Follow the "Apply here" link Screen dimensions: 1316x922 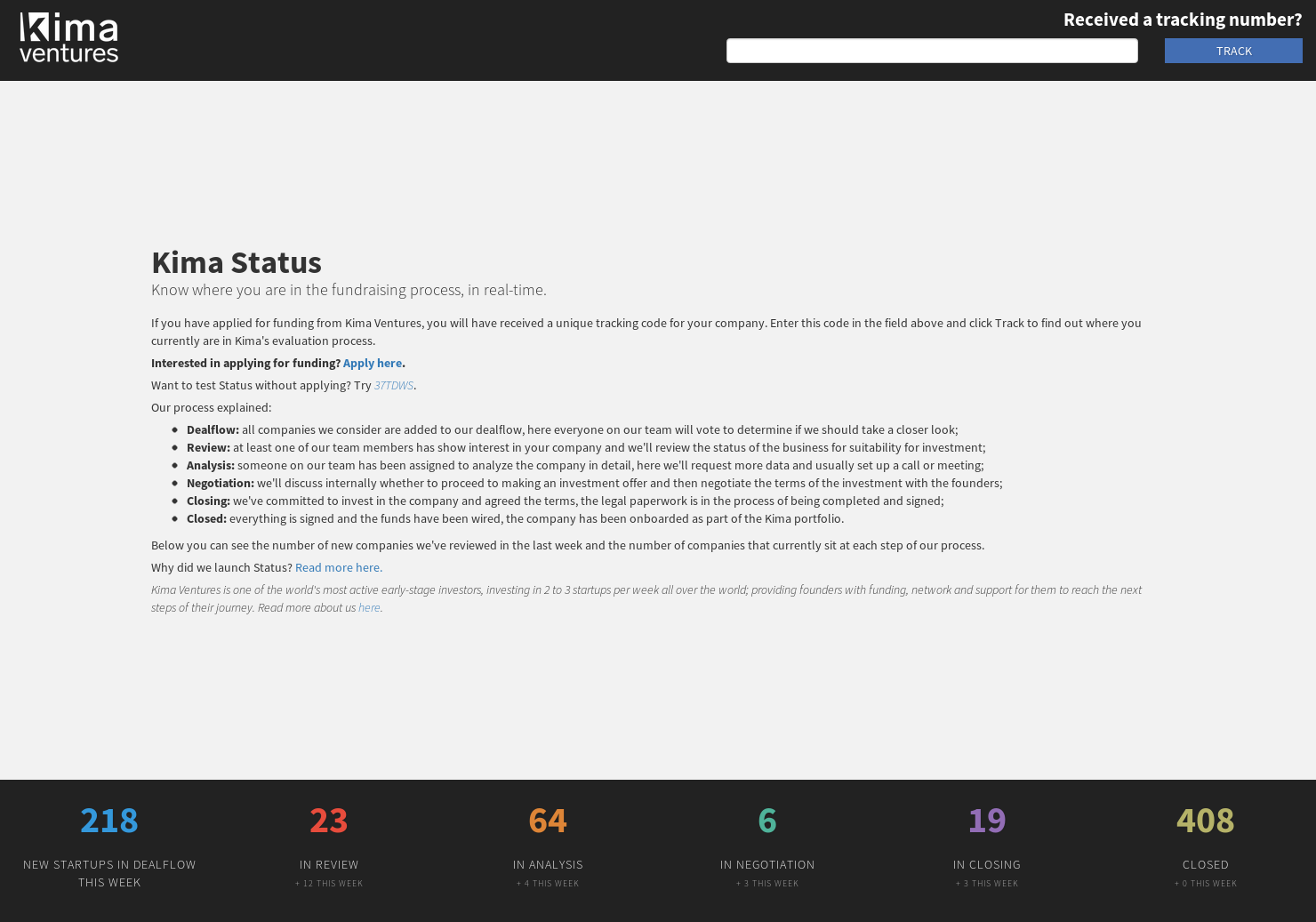[372, 363]
